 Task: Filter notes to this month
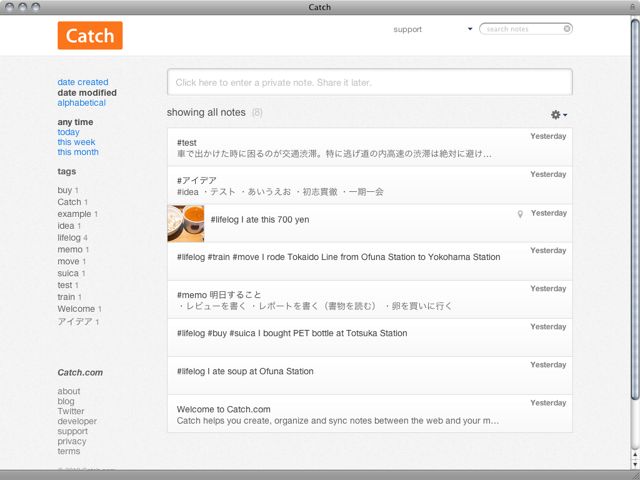tap(78, 152)
